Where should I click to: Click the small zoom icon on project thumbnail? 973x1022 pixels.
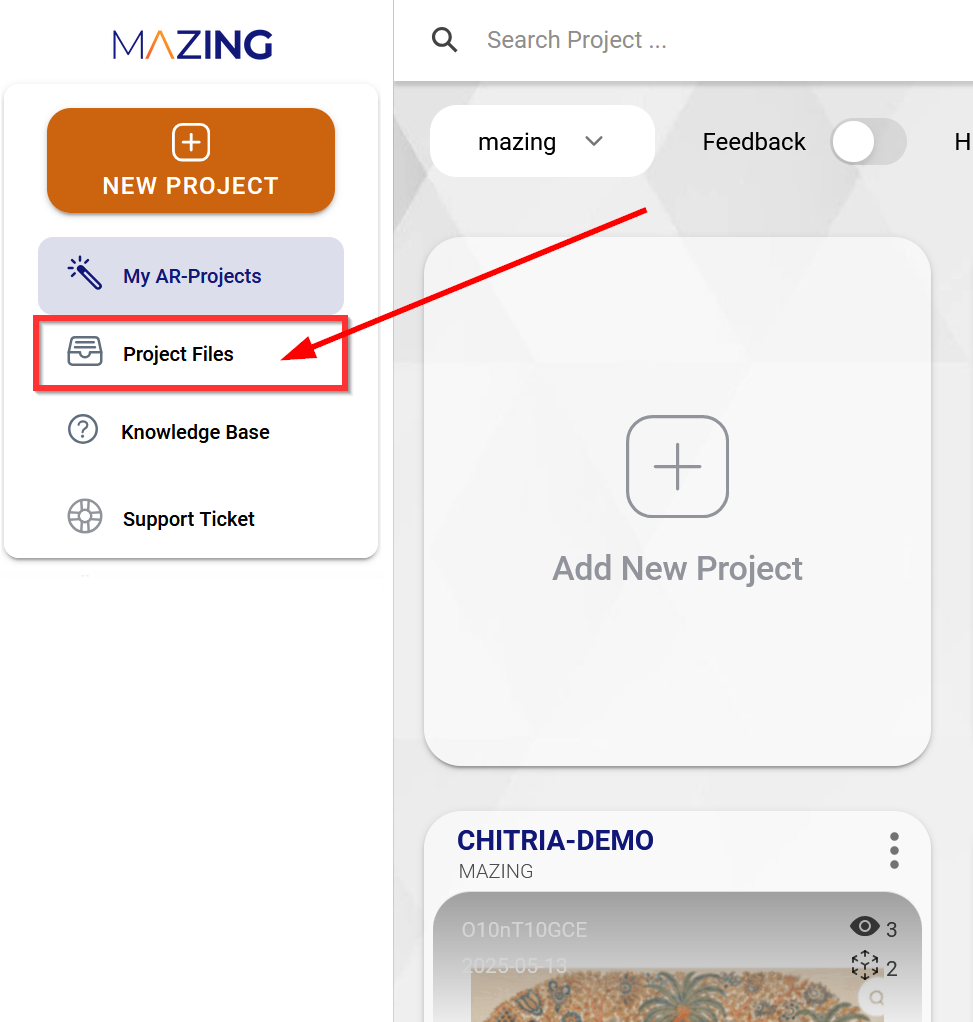click(877, 997)
